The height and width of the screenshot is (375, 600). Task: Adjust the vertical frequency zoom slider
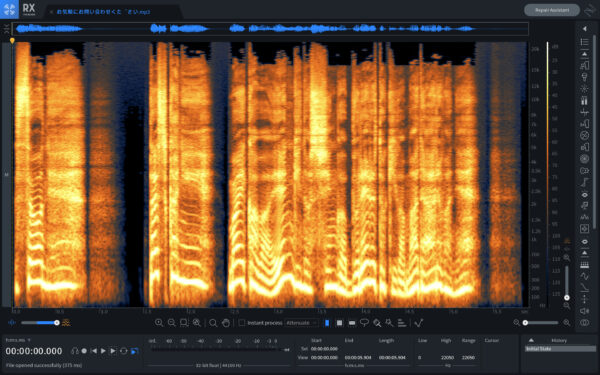[567, 282]
